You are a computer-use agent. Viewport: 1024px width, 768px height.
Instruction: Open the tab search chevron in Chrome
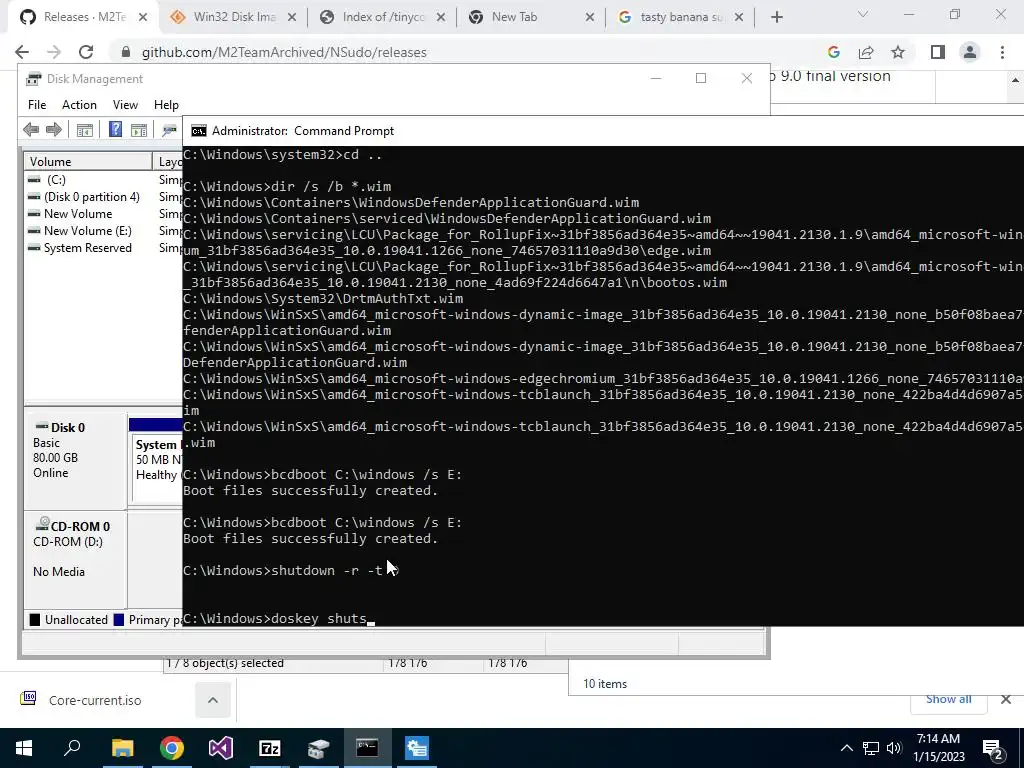[863, 14]
